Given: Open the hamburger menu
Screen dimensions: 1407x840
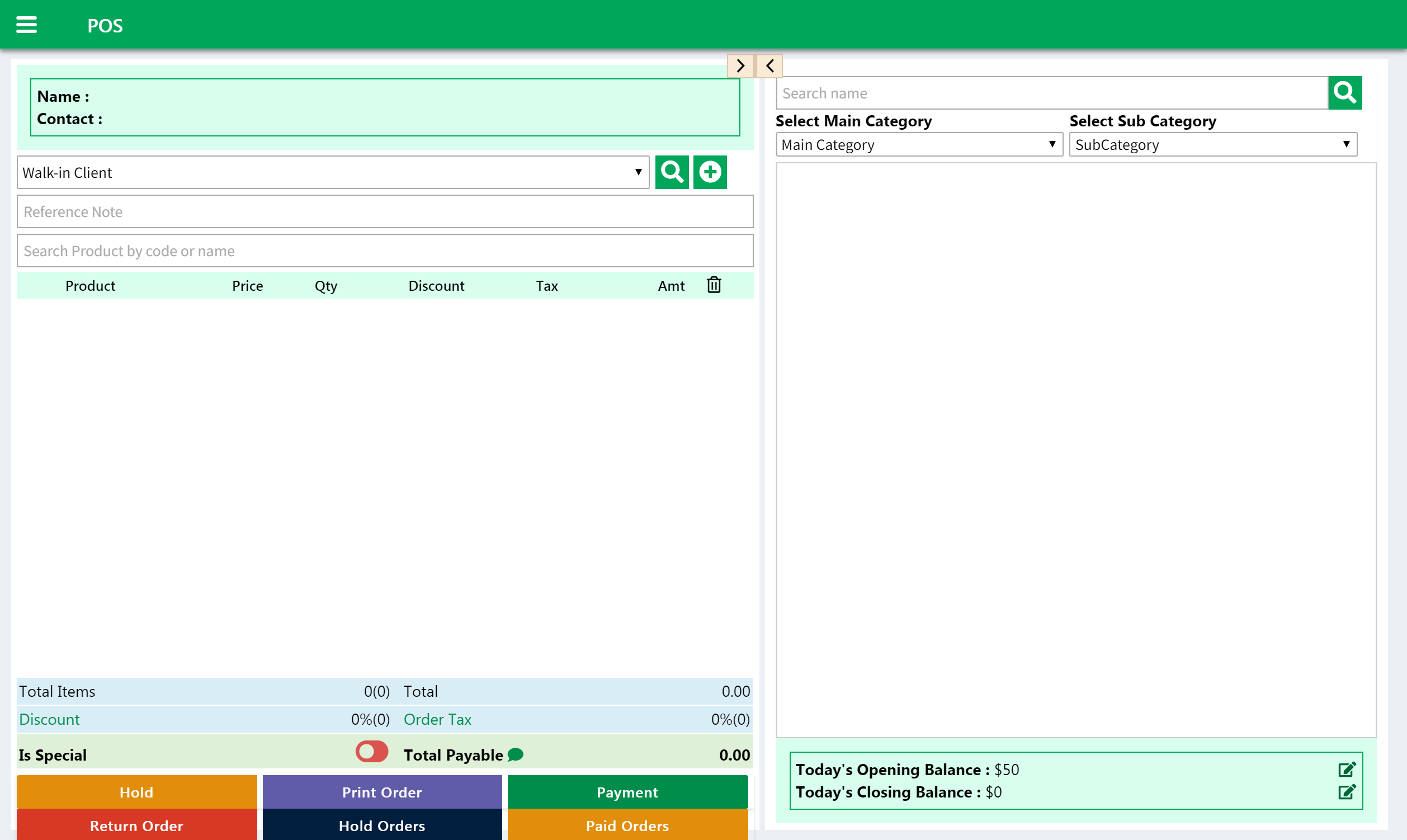Looking at the screenshot, I should click(26, 25).
